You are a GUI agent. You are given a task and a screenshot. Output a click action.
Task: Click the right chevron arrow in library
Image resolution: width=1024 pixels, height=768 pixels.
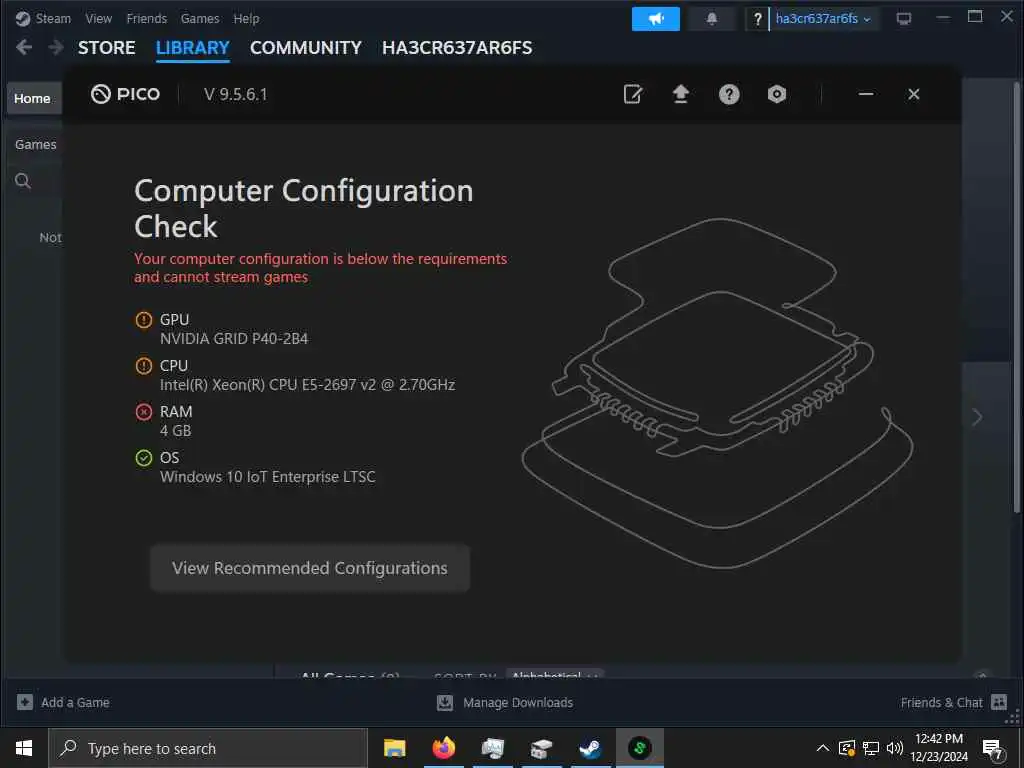977,417
